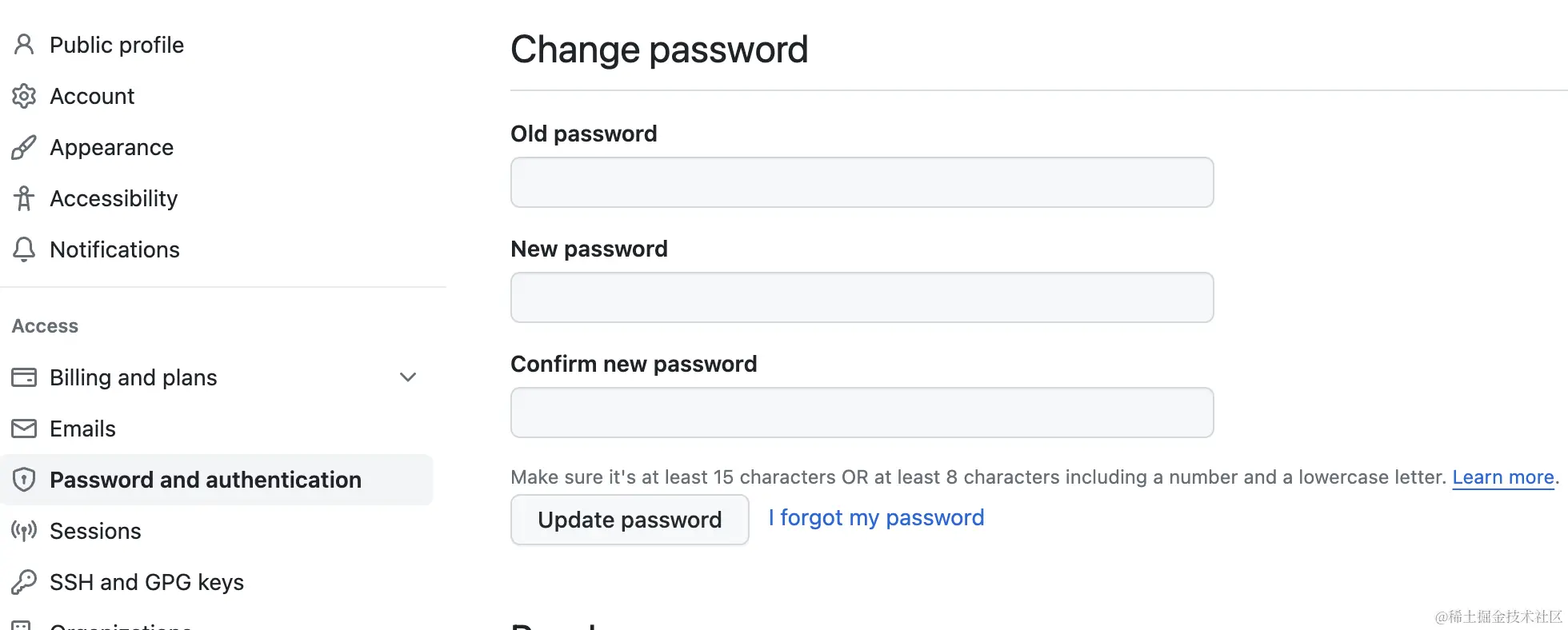Focus the Confirm new password field
The height and width of the screenshot is (630, 1568).
tap(862, 413)
